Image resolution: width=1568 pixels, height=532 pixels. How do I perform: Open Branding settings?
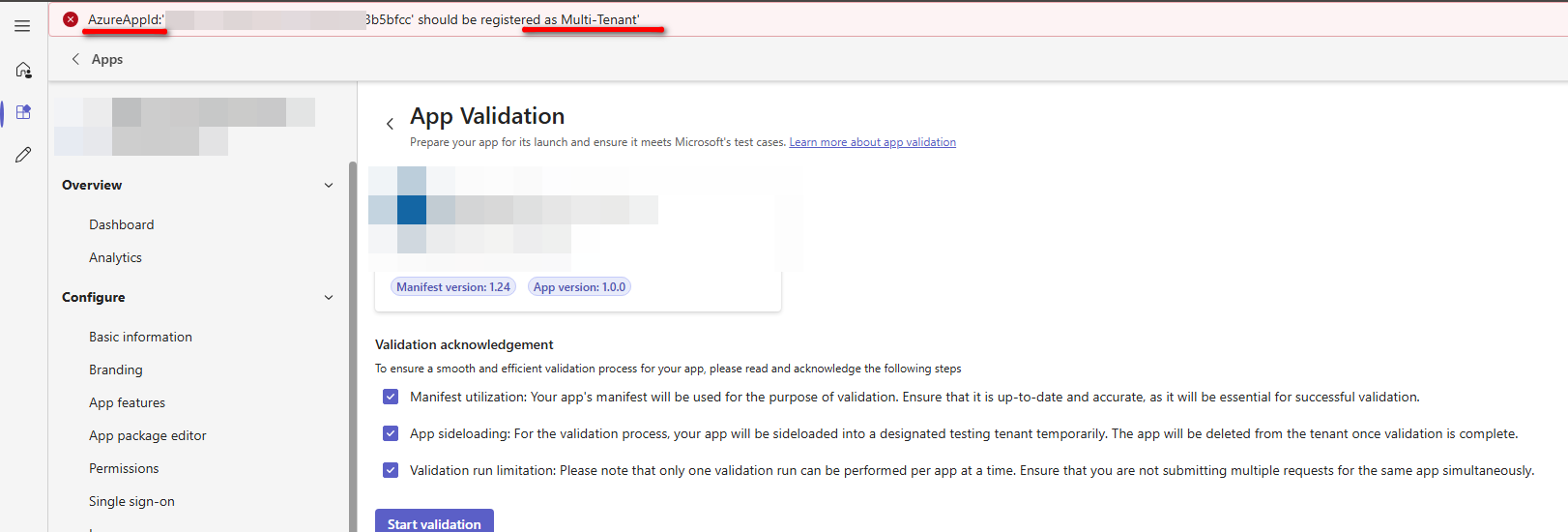click(x=115, y=369)
